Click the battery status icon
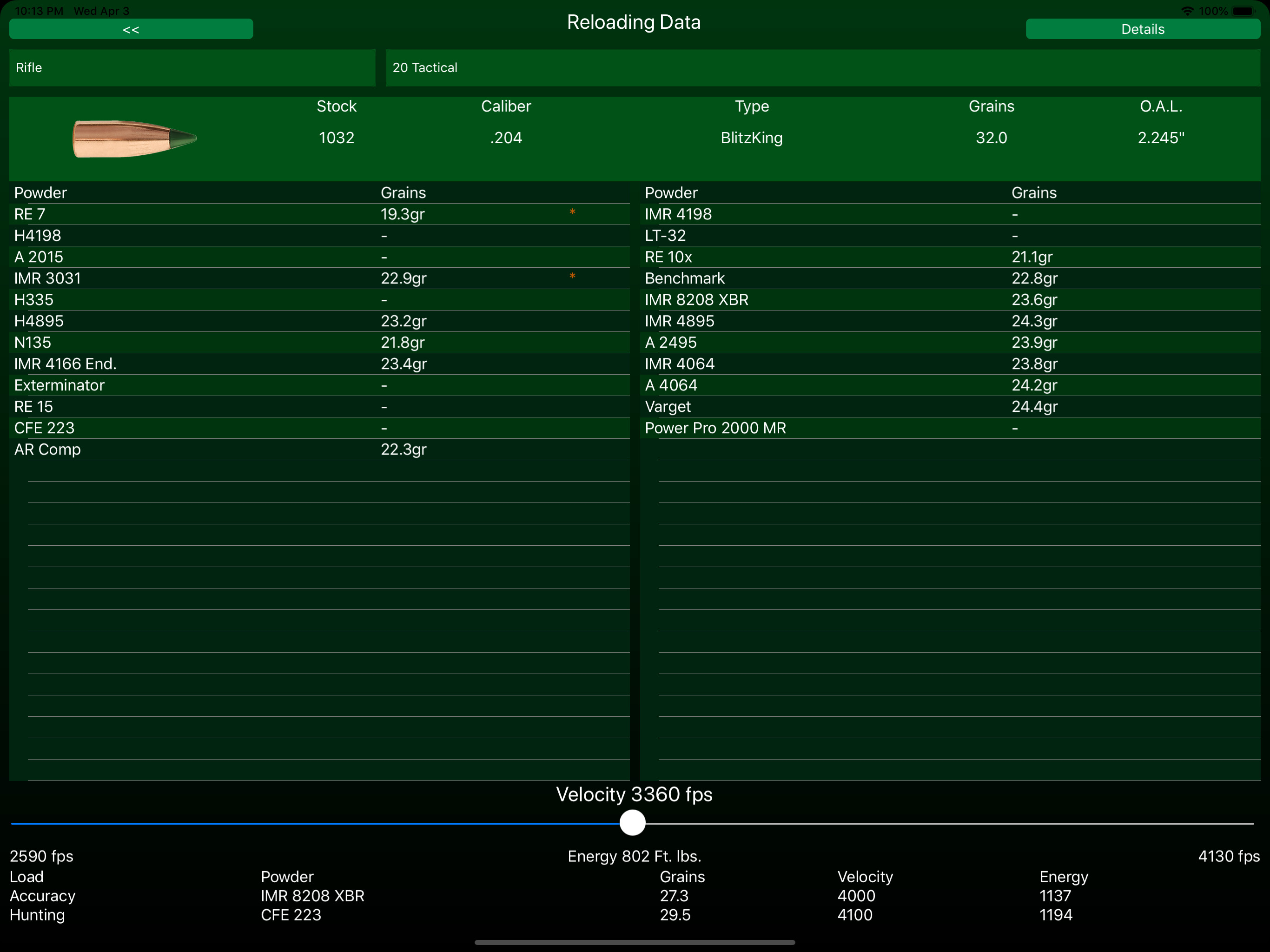 pos(1244,11)
